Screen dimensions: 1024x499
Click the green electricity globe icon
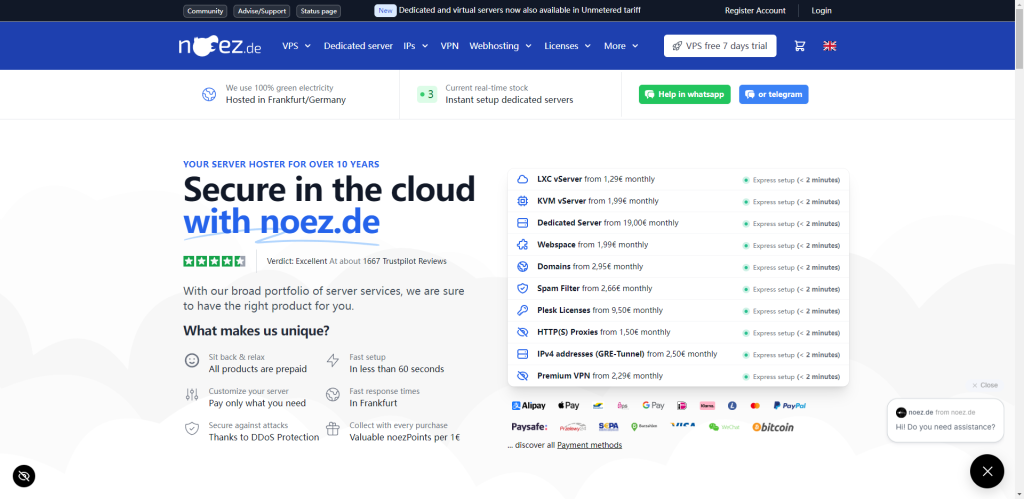(x=208, y=95)
